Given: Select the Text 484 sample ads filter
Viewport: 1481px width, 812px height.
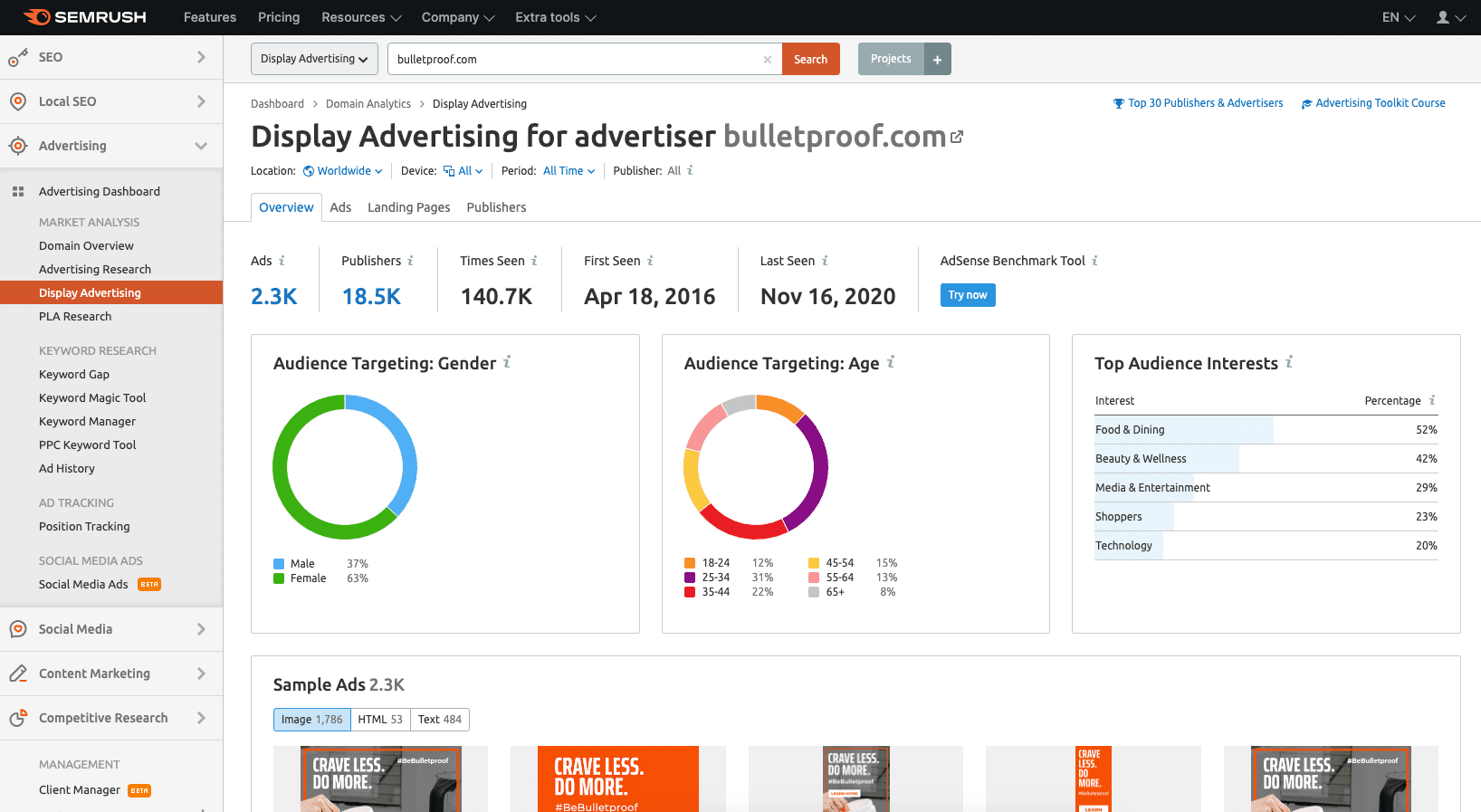Looking at the screenshot, I should pyautogui.click(x=440, y=720).
